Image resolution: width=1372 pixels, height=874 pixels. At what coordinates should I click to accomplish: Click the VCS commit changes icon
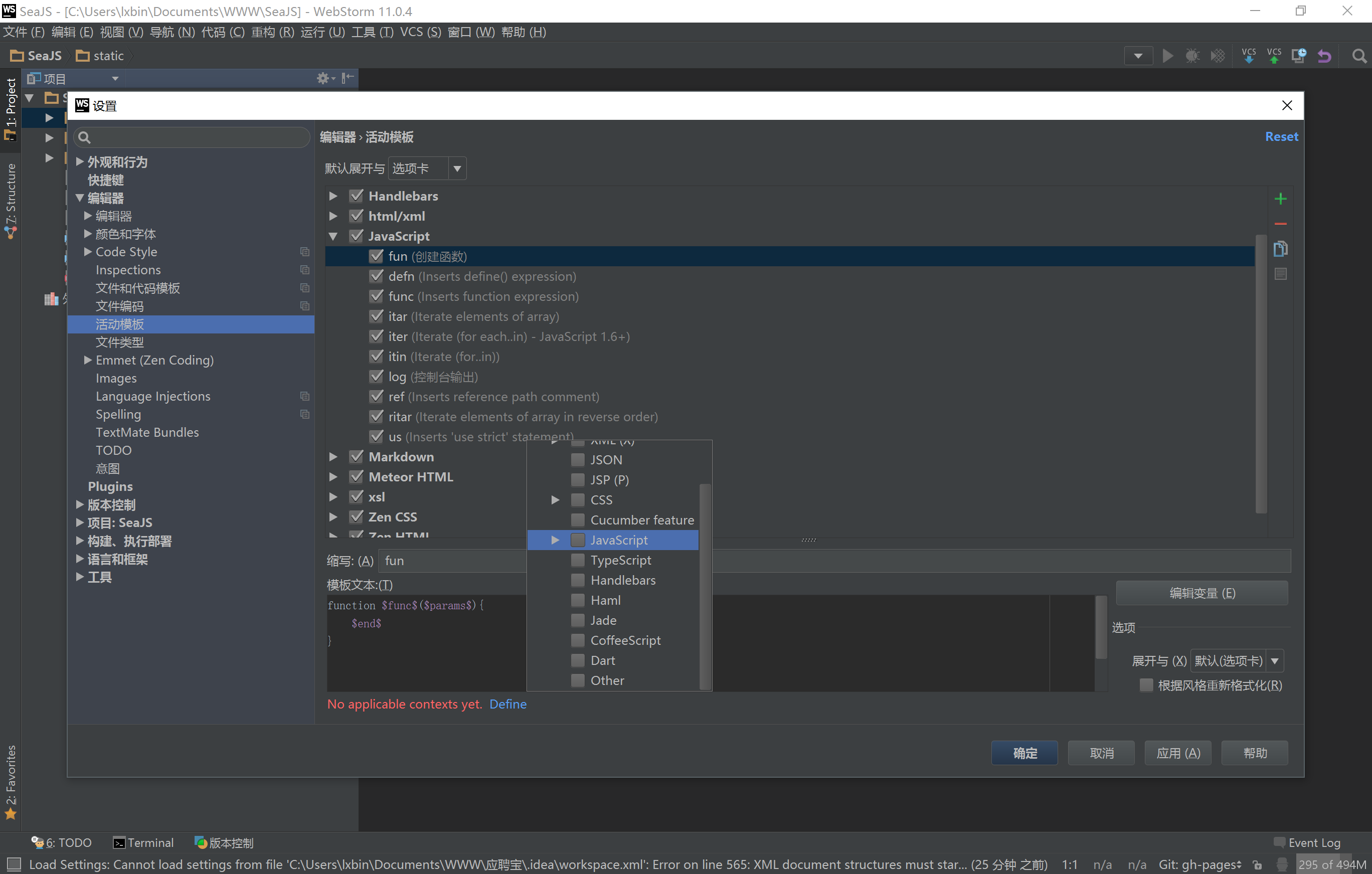pyautogui.click(x=1274, y=56)
